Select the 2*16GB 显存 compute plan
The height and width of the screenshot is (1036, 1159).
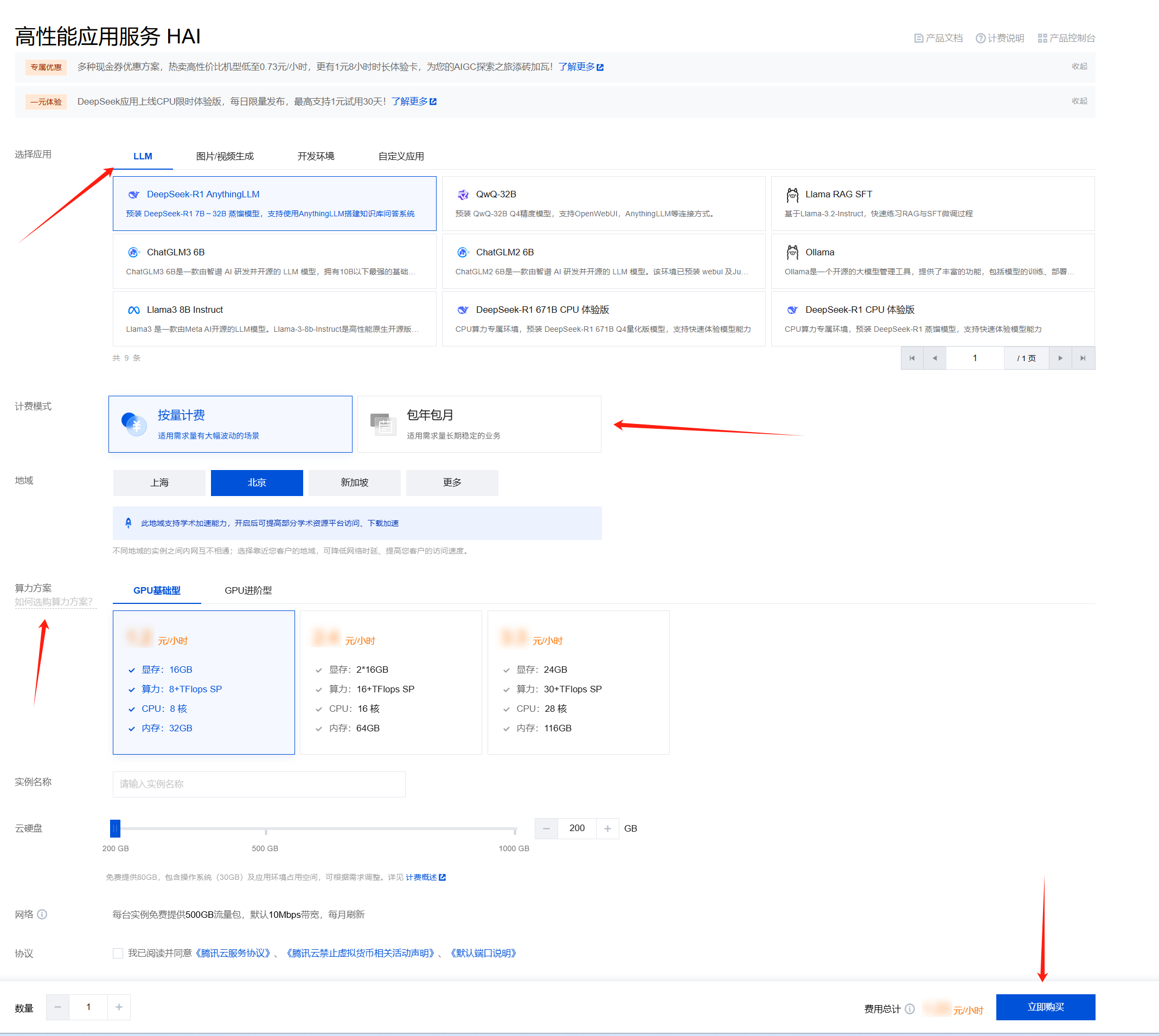[x=391, y=683]
